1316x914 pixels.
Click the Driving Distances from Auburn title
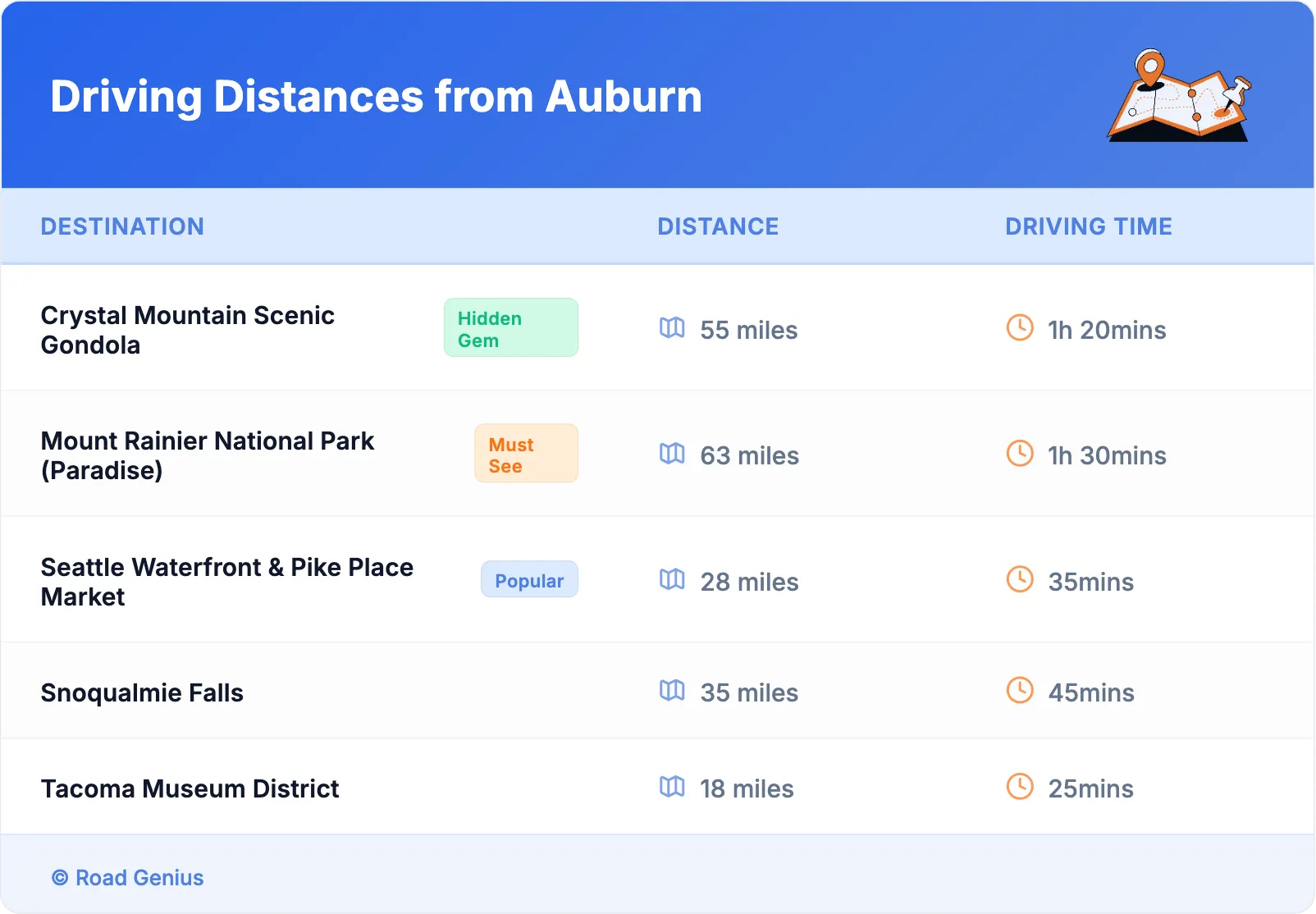click(376, 97)
